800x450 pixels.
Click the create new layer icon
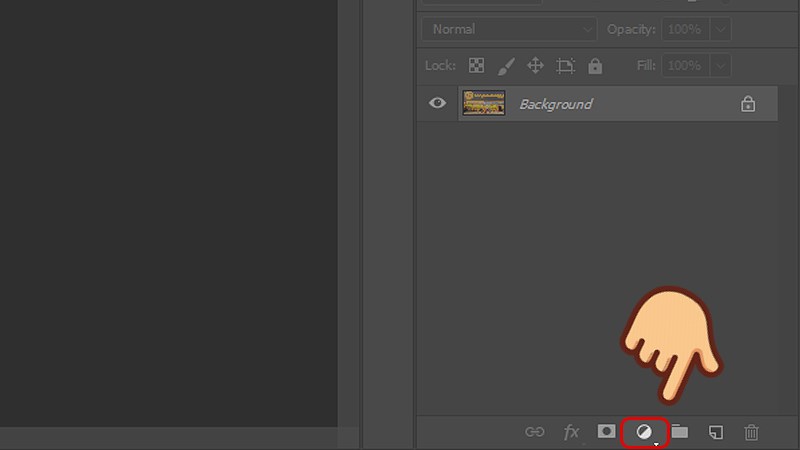point(716,432)
